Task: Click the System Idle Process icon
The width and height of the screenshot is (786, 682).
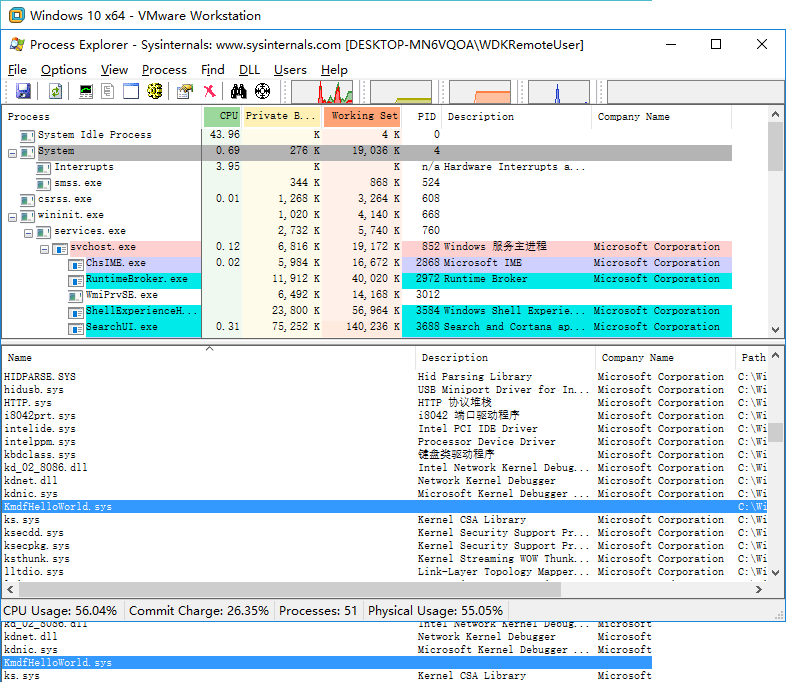Action: 27,136
